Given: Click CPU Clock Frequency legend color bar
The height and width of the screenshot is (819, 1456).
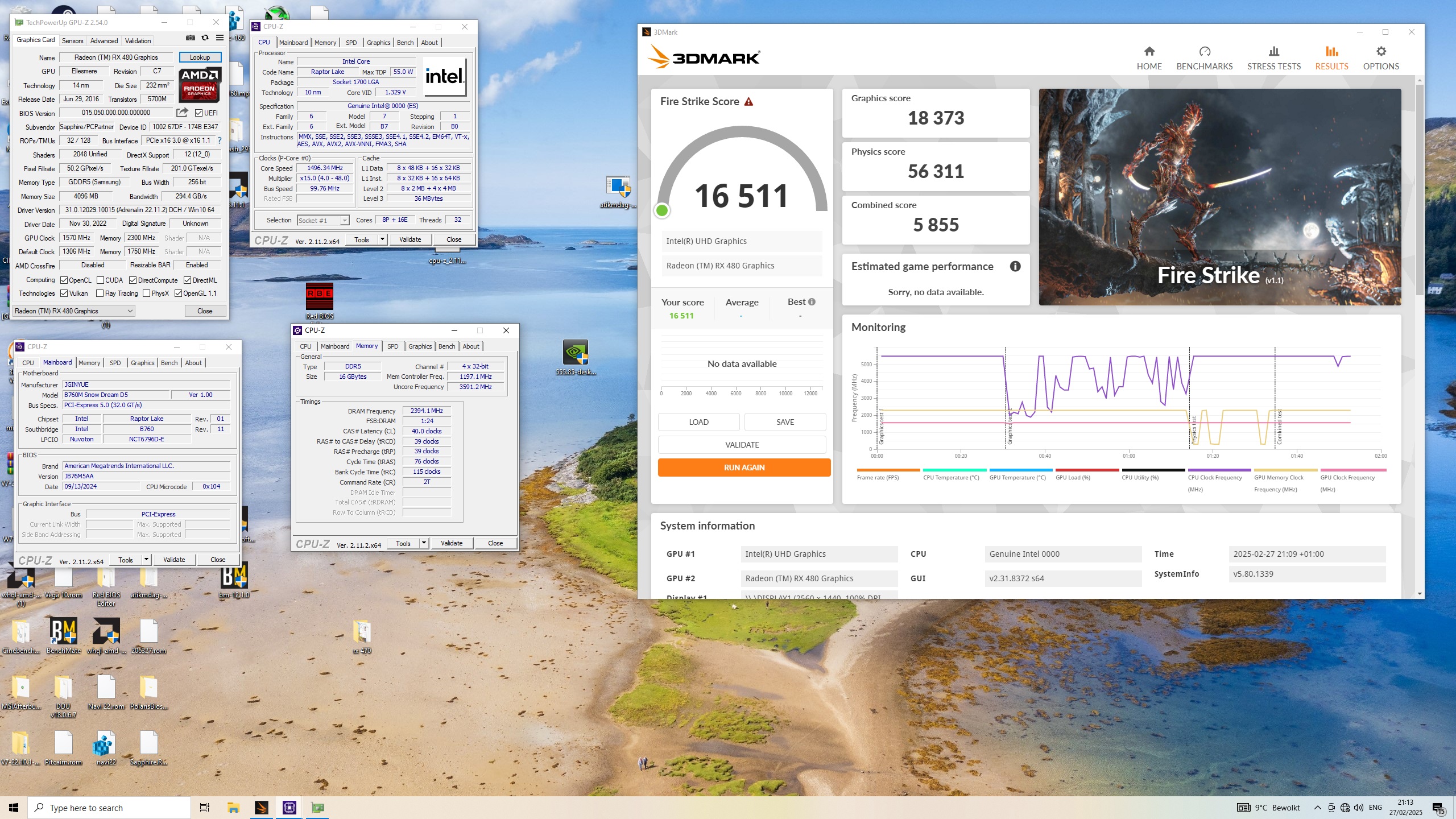Looking at the screenshot, I should (x=1219, y=470).
